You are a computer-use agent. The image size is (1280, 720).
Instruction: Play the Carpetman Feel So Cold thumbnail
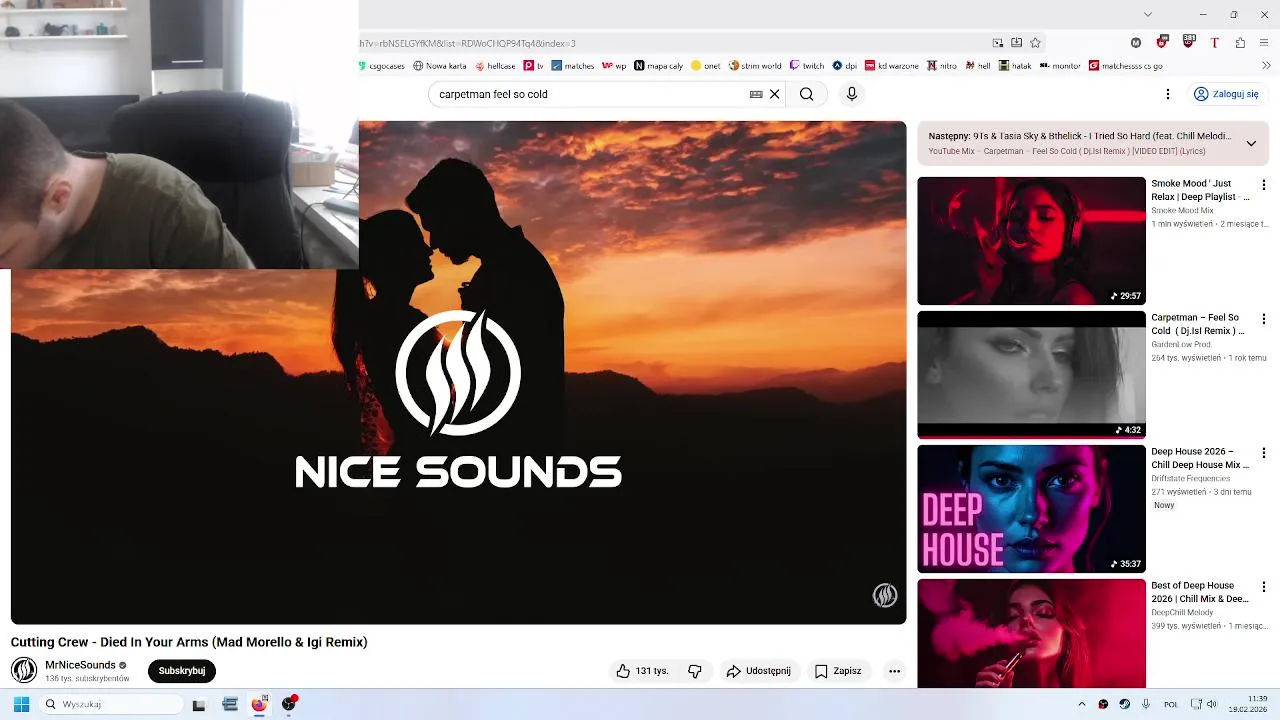pos(1031,375)
